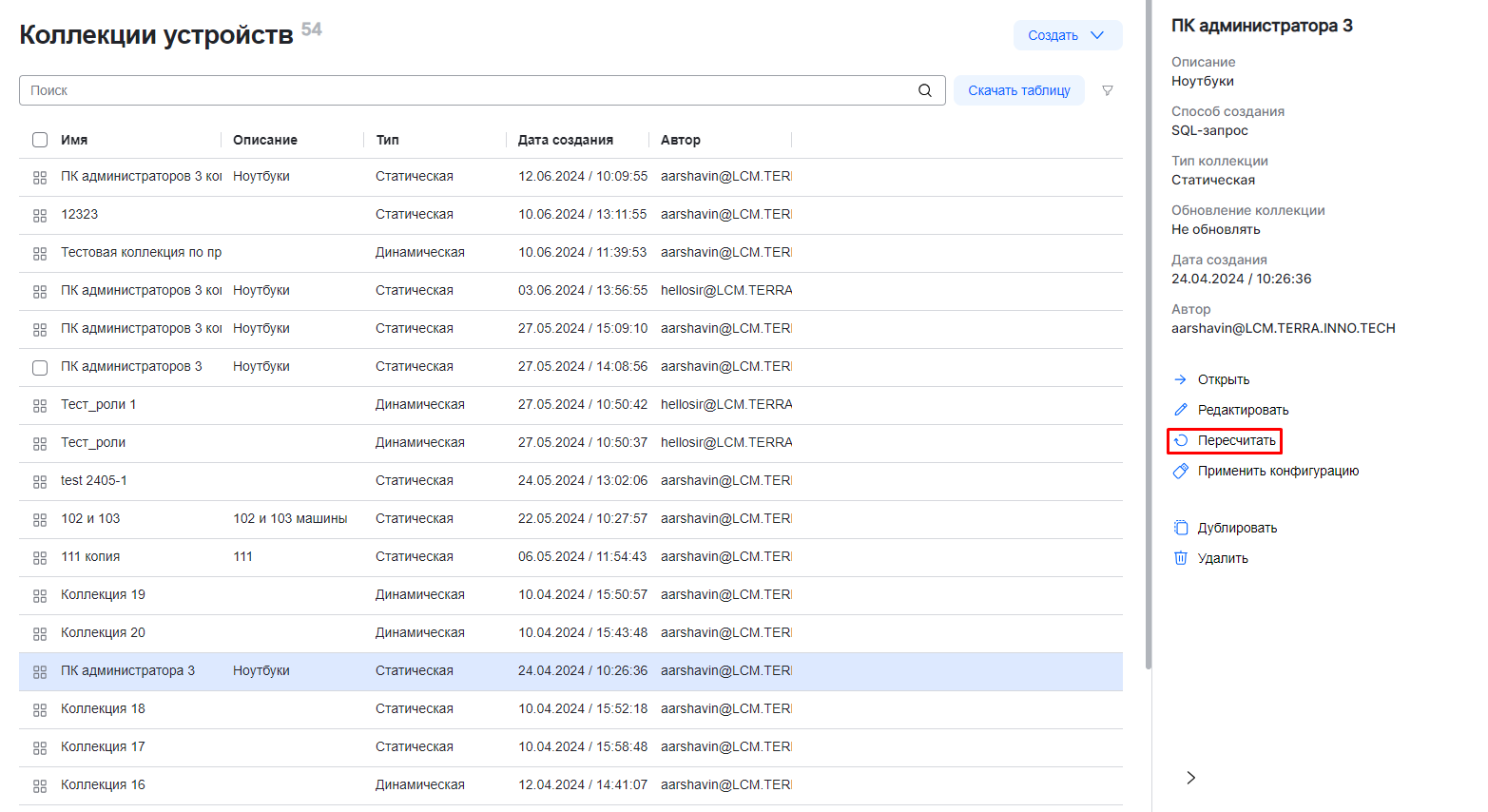Toggle the select-all checkbox in table header
1488x812 pixels.
point(40,140)
